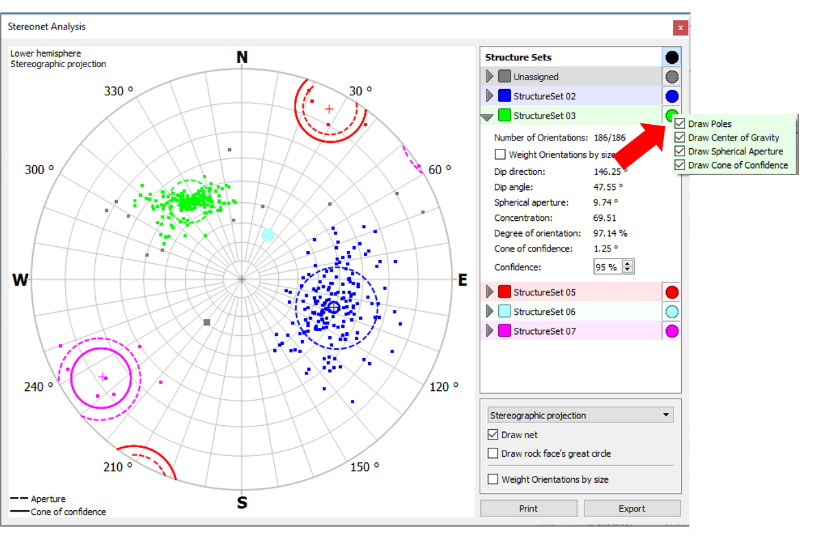Uncheck Draw Center of Gravity option
814x539 pixels.
[x=680, y=138]
